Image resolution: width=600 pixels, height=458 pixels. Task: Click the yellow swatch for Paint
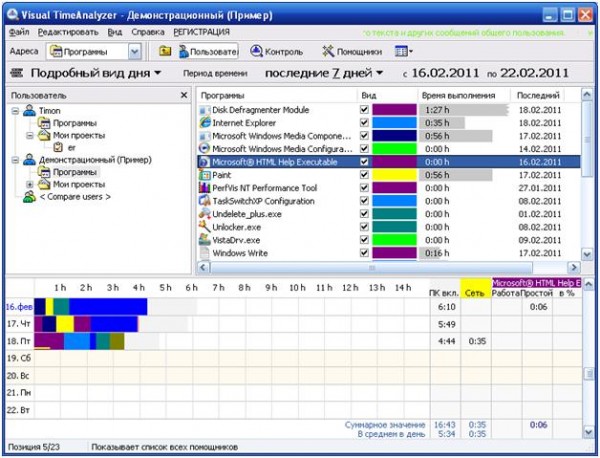(395, 175)
